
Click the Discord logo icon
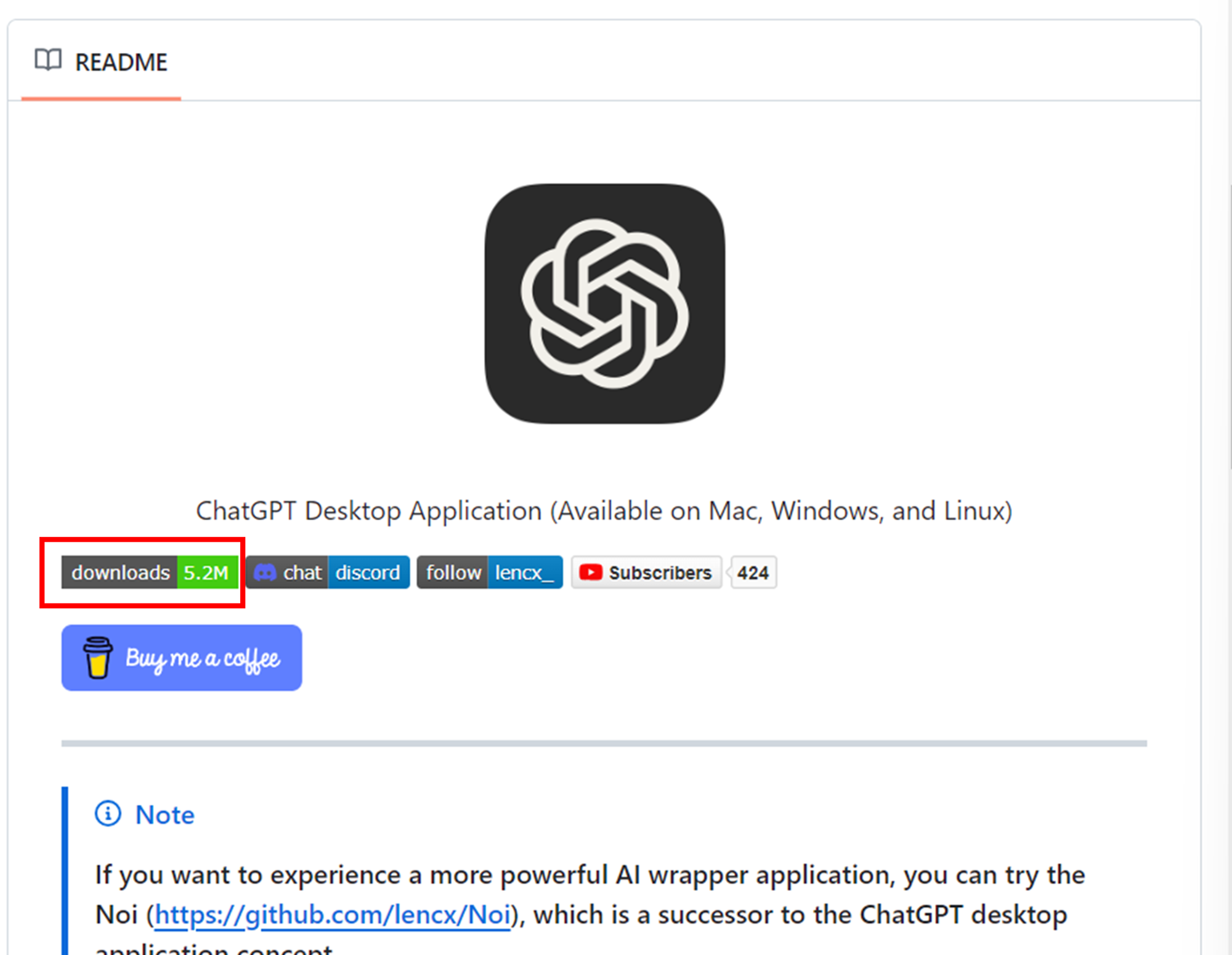[x=265, y=573]
